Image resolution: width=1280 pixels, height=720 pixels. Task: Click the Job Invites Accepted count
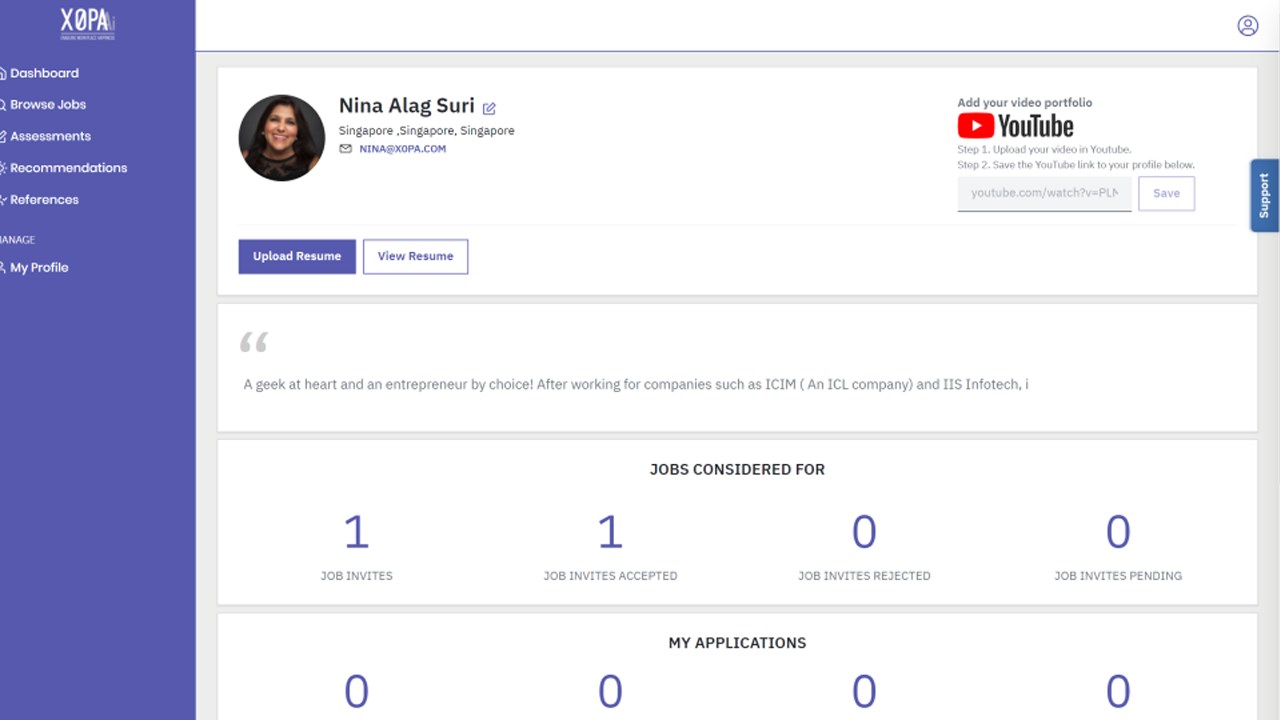pyautogui.click(x=610, y=532)
